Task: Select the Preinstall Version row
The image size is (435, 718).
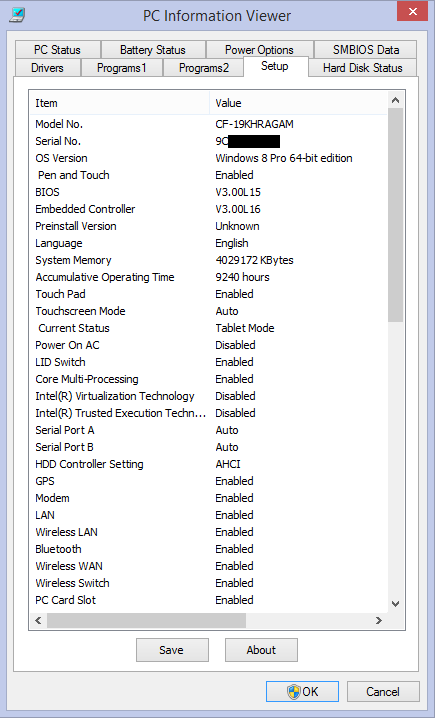Action: point(208,226)
